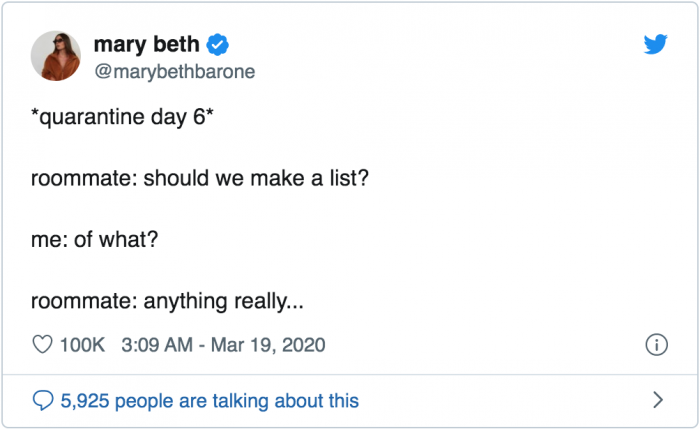Open mary beth's profile picture
Screen dimensions: 700x429
pyautogui.click(x=56, y=56)
